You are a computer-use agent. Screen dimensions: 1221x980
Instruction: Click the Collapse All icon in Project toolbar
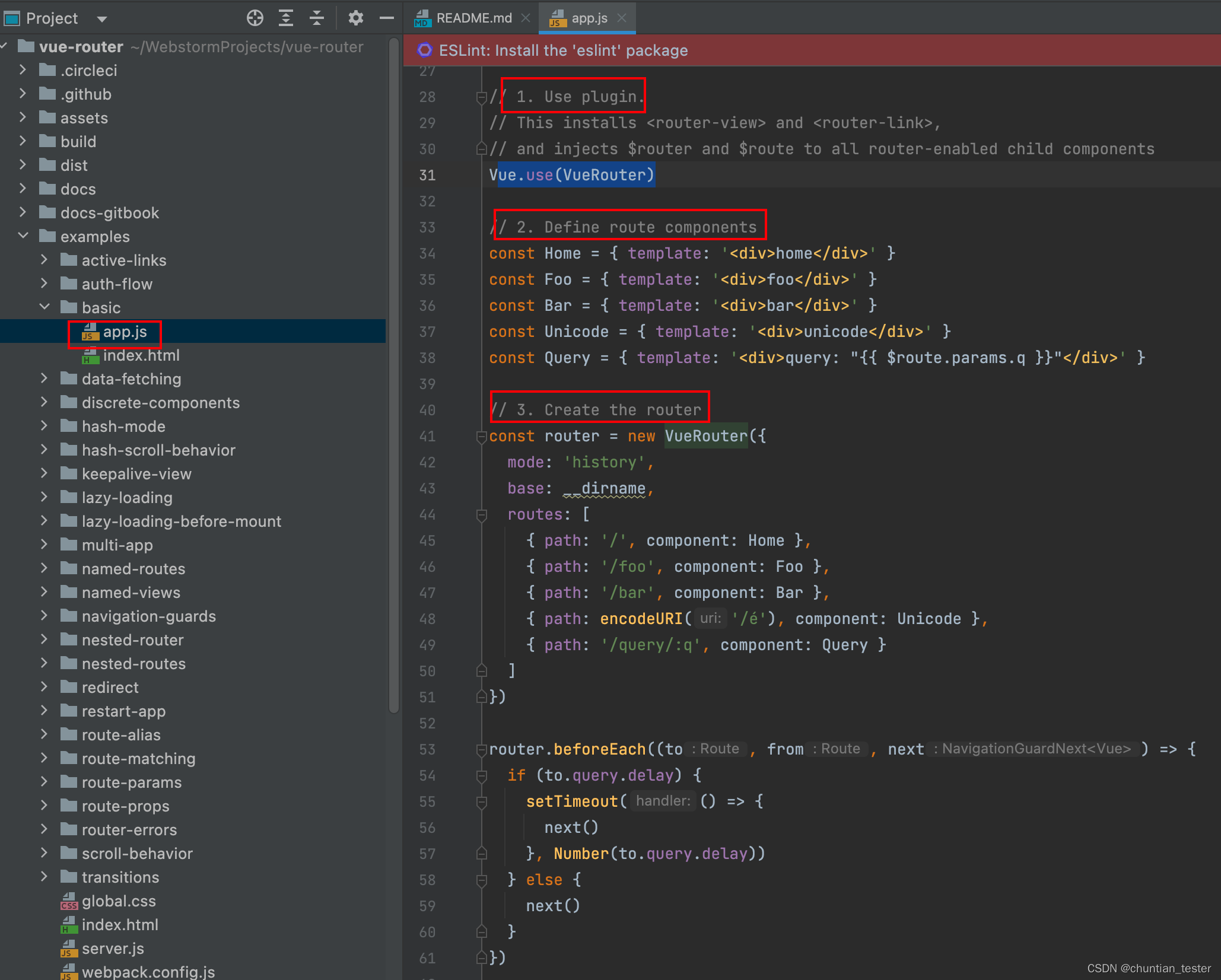point(317,18)
